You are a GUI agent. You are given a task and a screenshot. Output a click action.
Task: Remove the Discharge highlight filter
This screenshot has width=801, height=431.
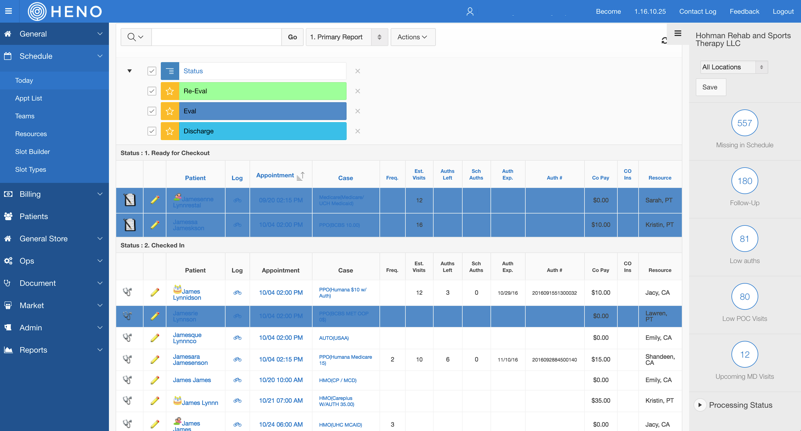click(358, 131)
